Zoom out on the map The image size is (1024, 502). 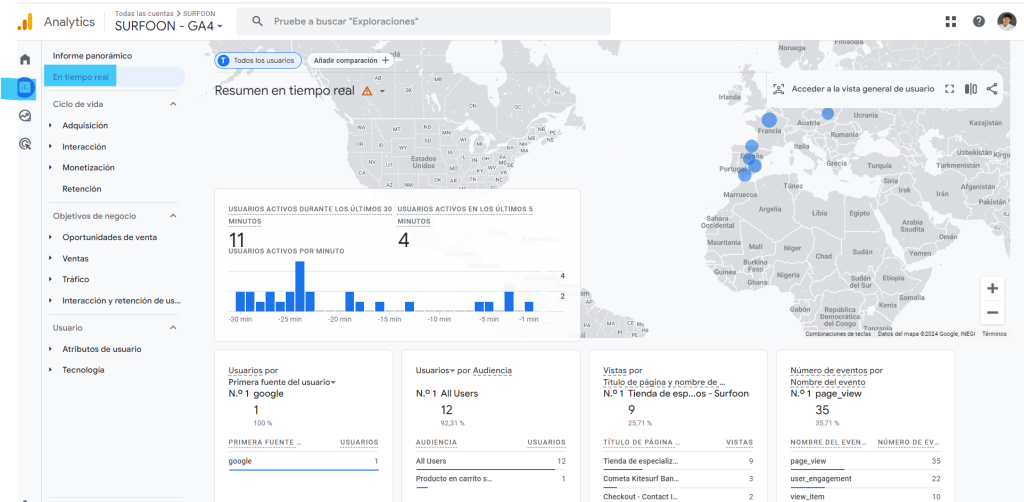click(x=992, y=312)
